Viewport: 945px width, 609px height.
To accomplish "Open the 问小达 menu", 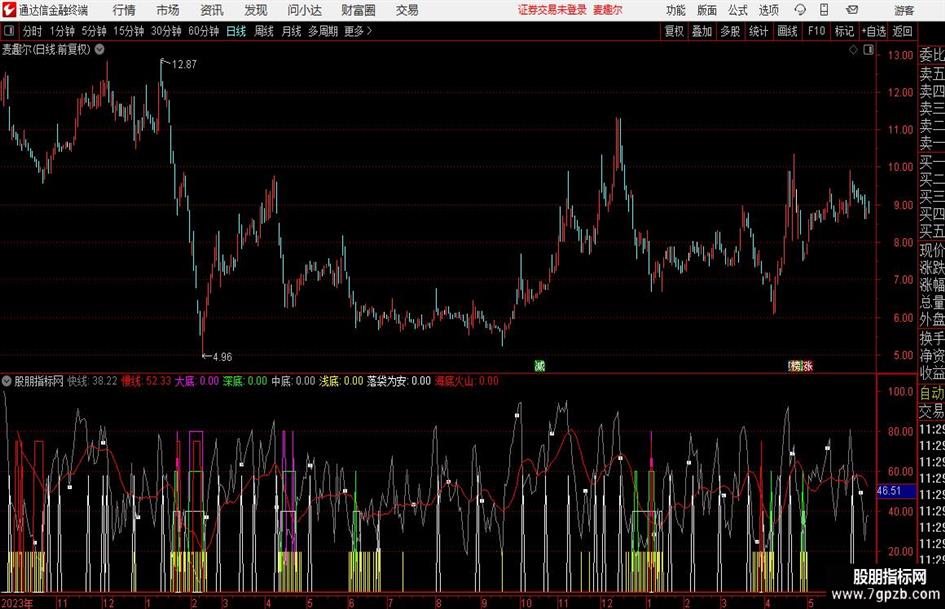I will click(x=304, y=10).
